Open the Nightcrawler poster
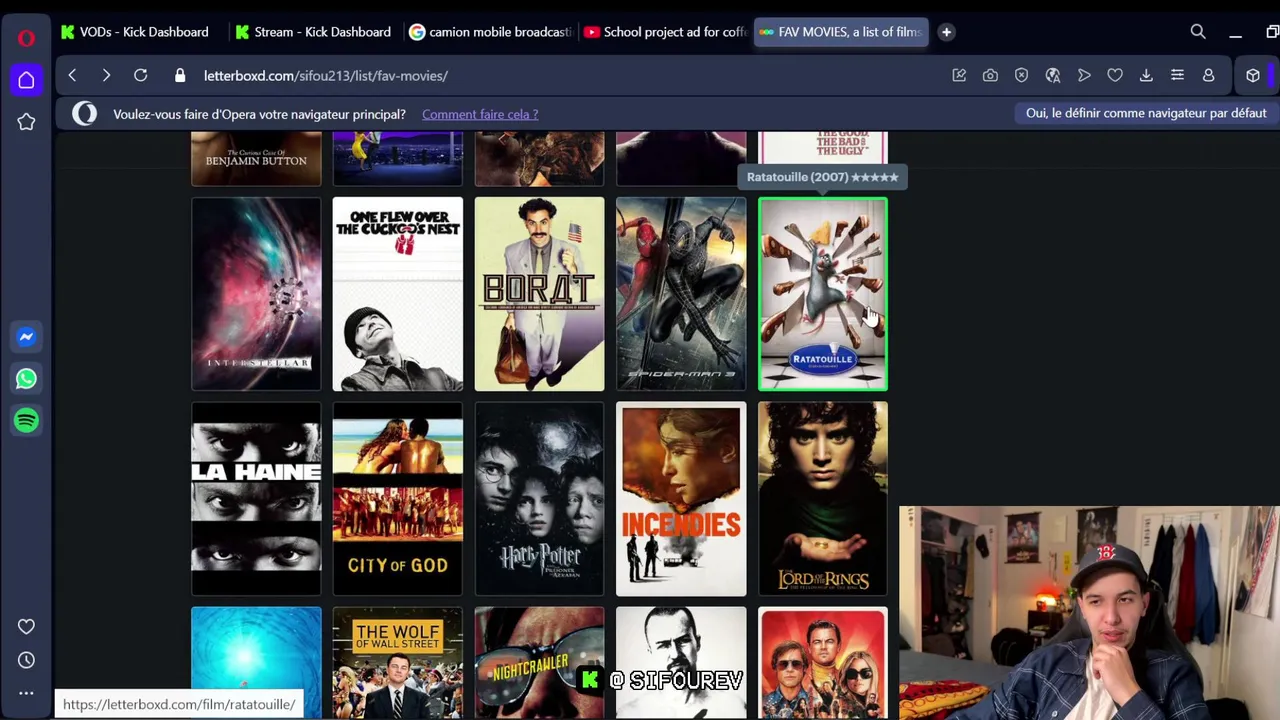 click(x=539, y=662)
